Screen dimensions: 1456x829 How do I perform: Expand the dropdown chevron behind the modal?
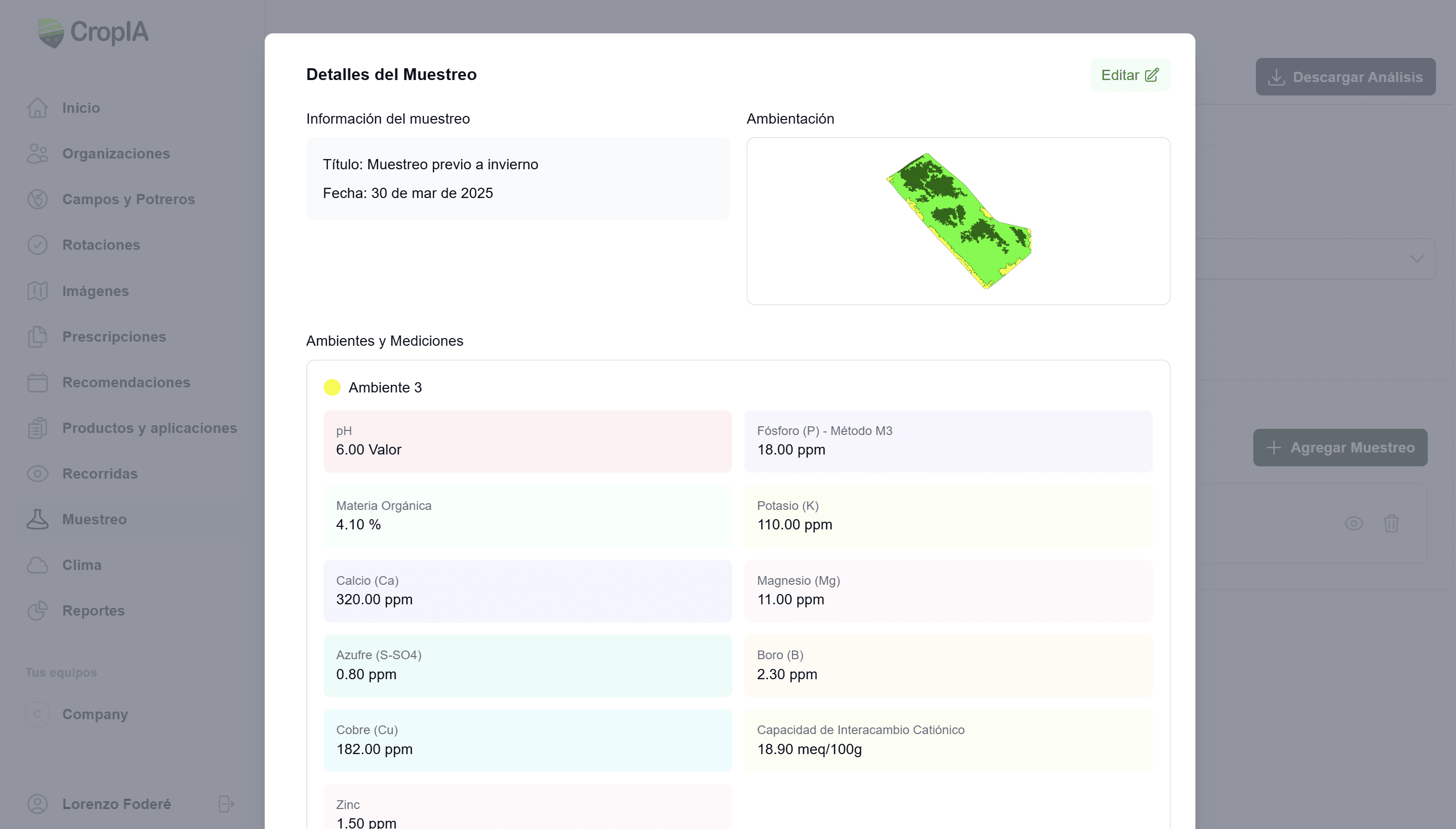pyautogui.click(x=1416, y=259)
